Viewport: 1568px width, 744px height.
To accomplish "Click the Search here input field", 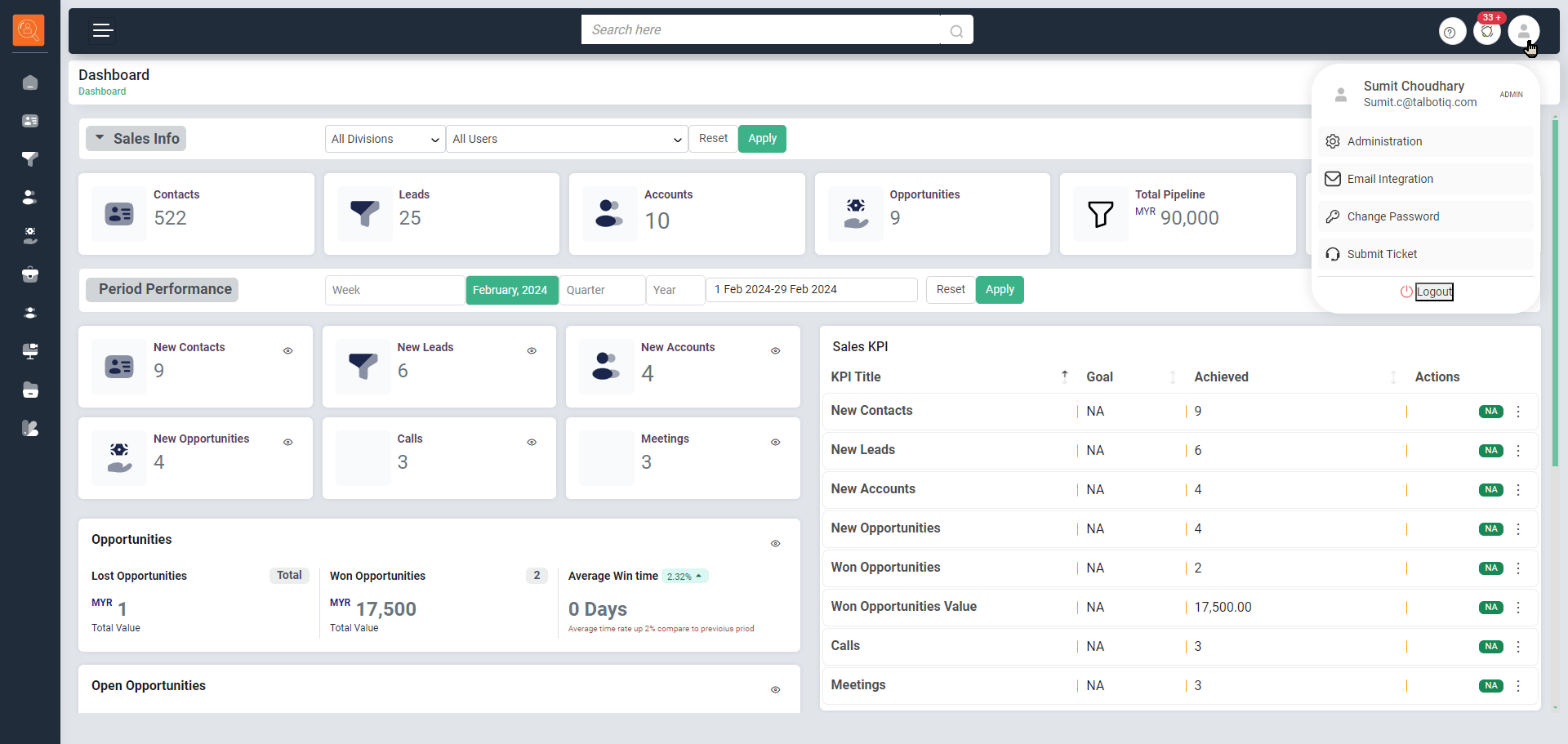I will [x=759, y=30].
